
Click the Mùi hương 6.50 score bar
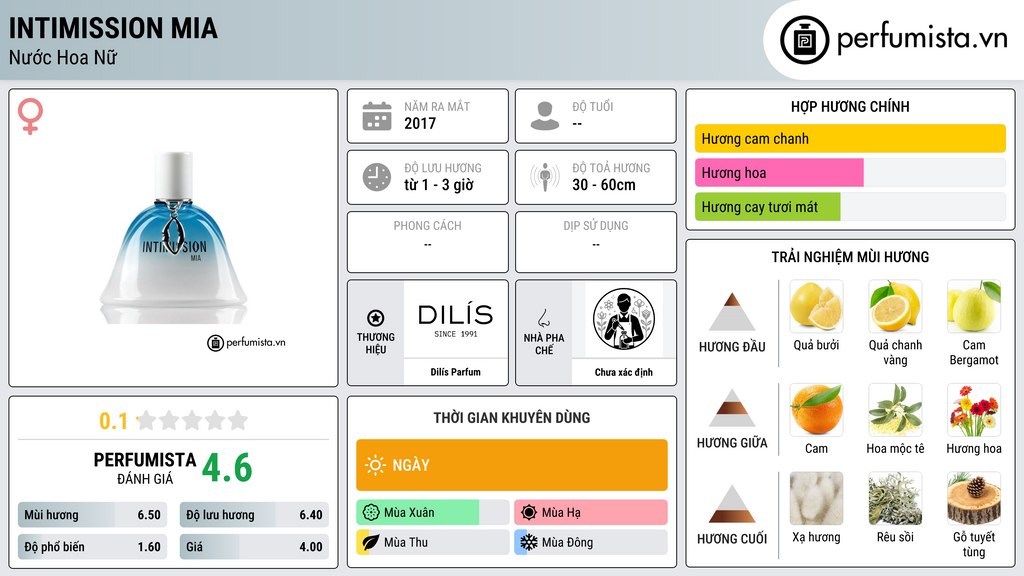pos(93,515)
